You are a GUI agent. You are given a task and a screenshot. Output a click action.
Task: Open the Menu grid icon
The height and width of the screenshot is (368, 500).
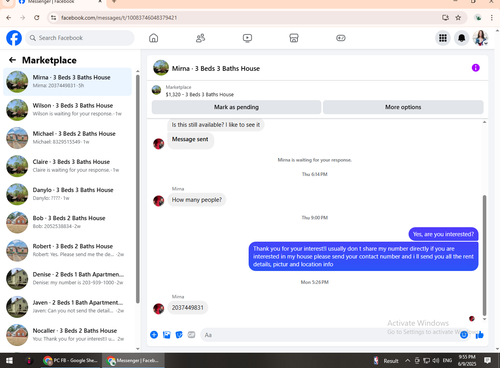[x=443, y=38]
